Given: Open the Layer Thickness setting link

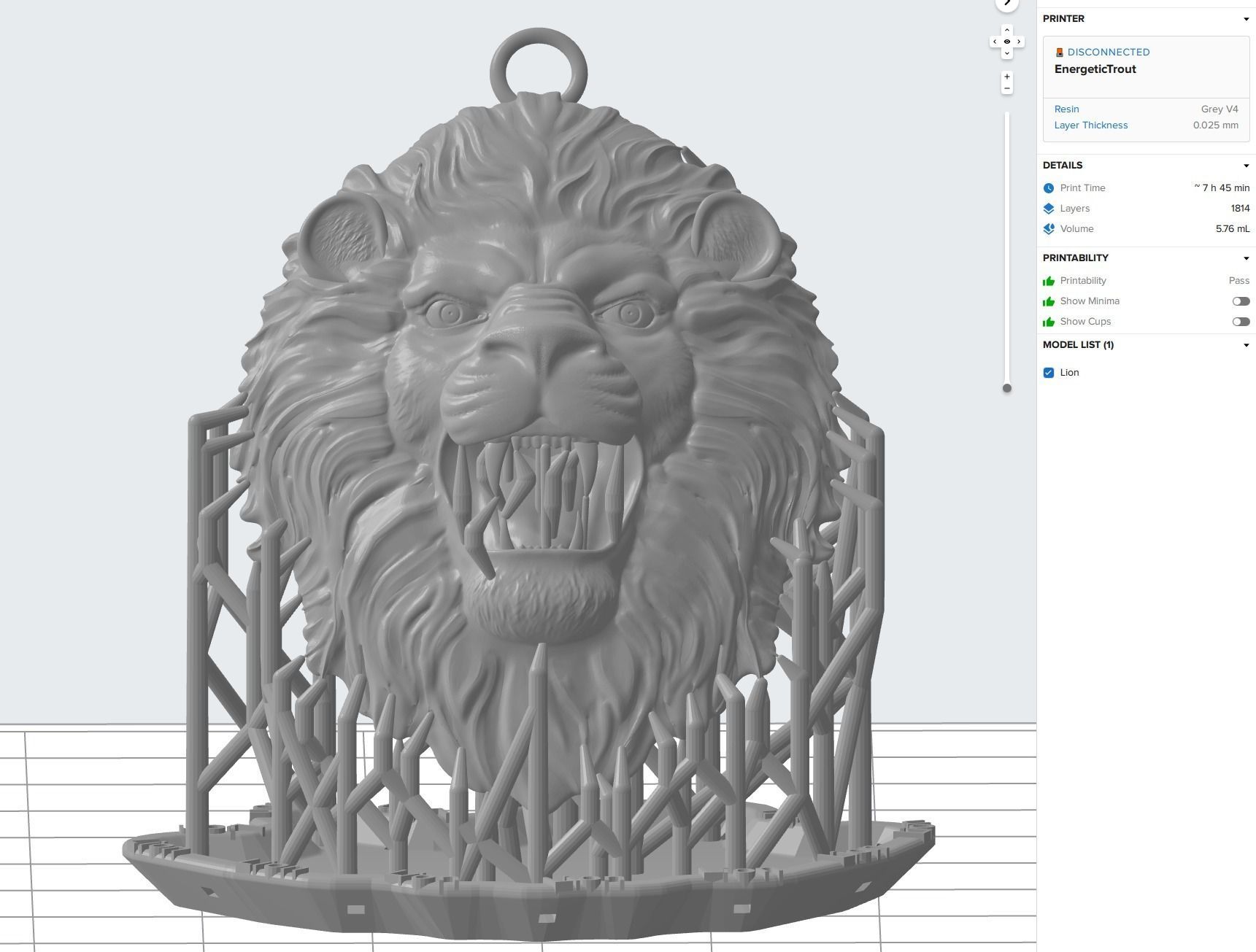Looking at the screenshot, I should tap(1090, 125).
